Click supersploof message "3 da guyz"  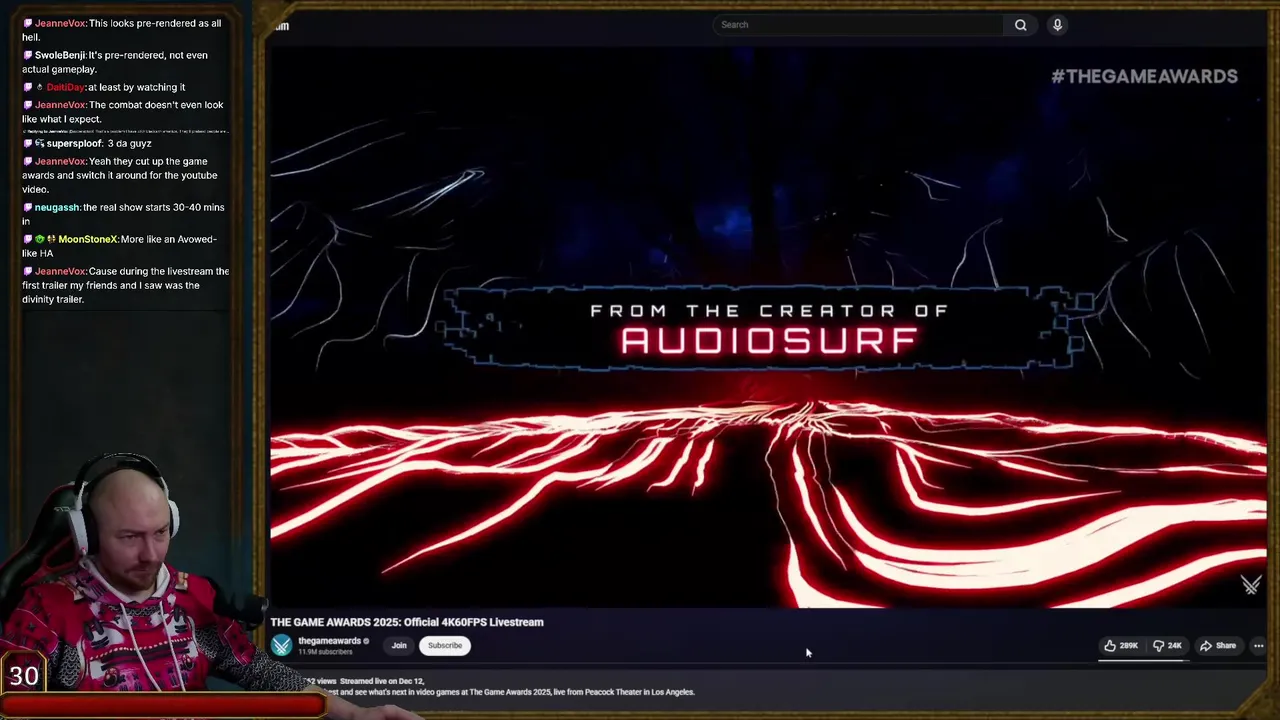coord(129,143)
